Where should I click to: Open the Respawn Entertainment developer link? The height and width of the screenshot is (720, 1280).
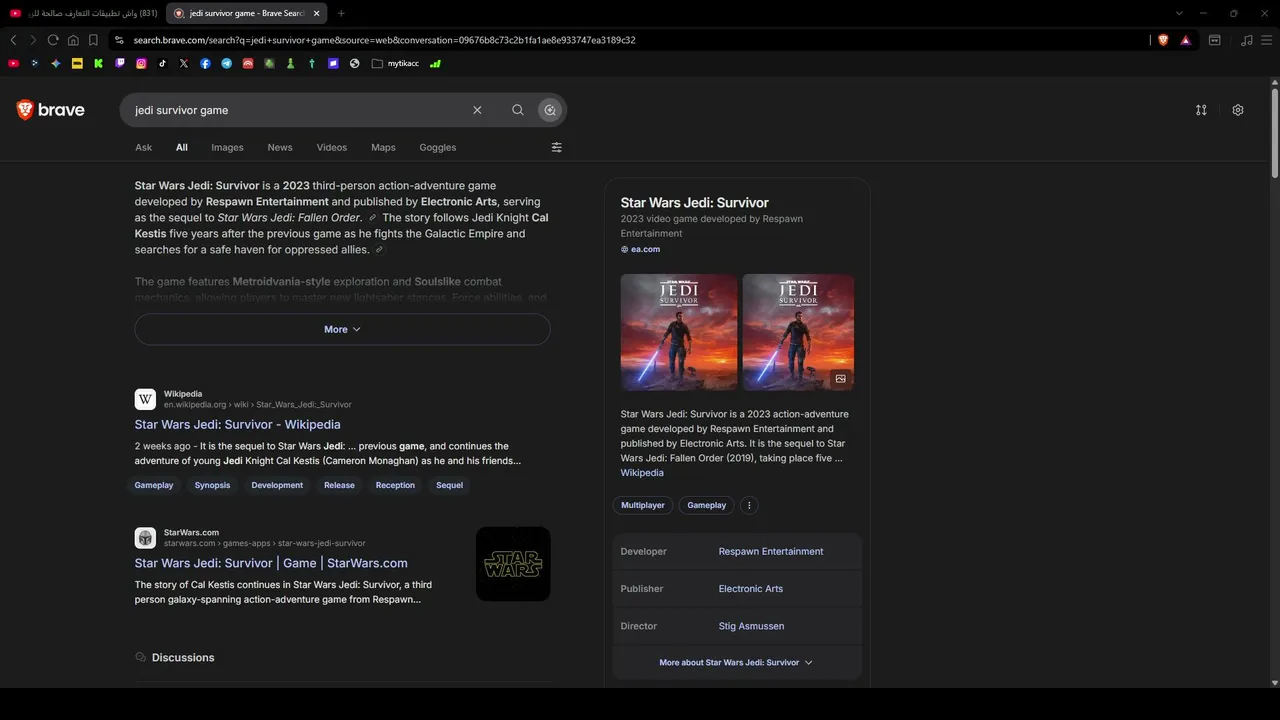point(771,551)
